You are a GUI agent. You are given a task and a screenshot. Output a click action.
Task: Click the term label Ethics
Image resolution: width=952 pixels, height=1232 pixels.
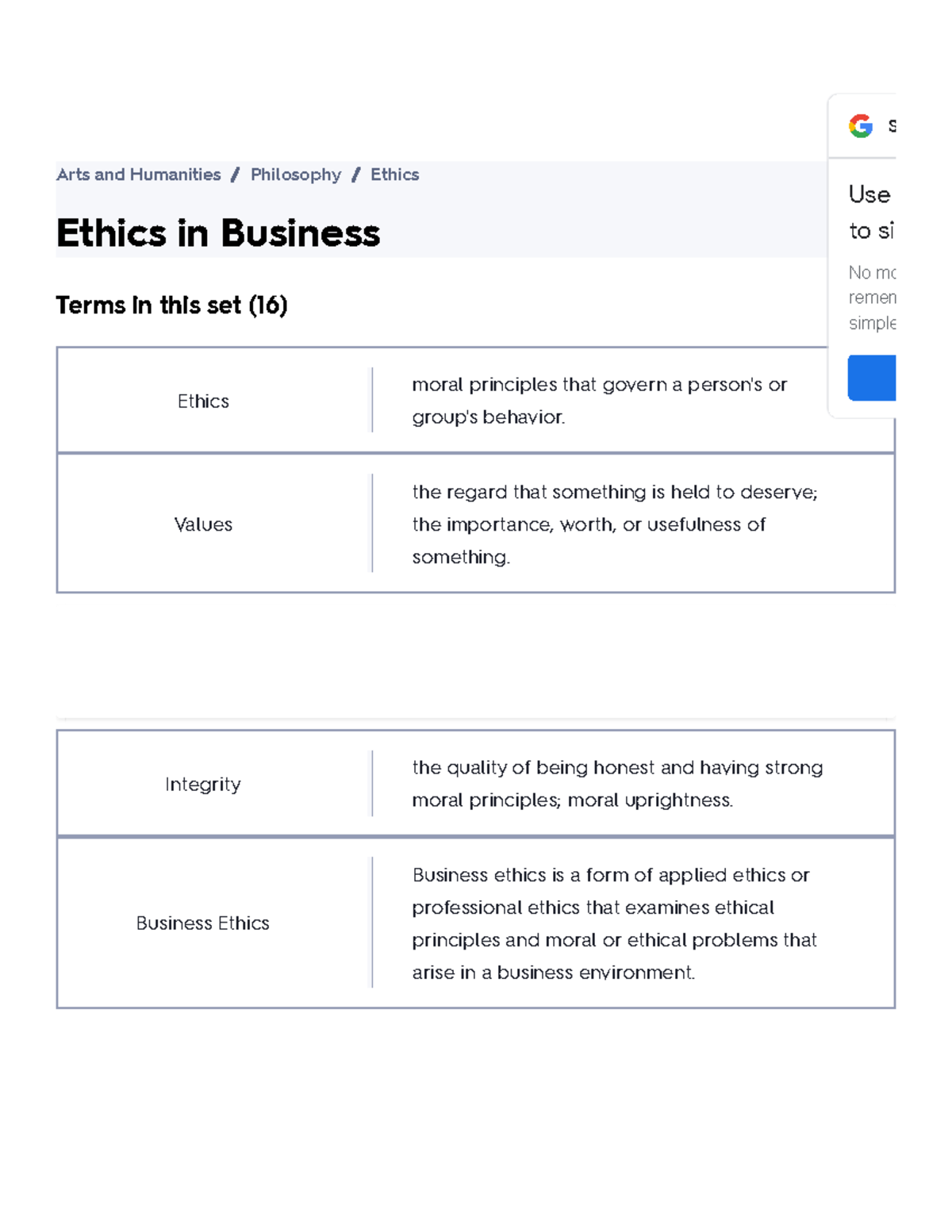pos(203,401)
